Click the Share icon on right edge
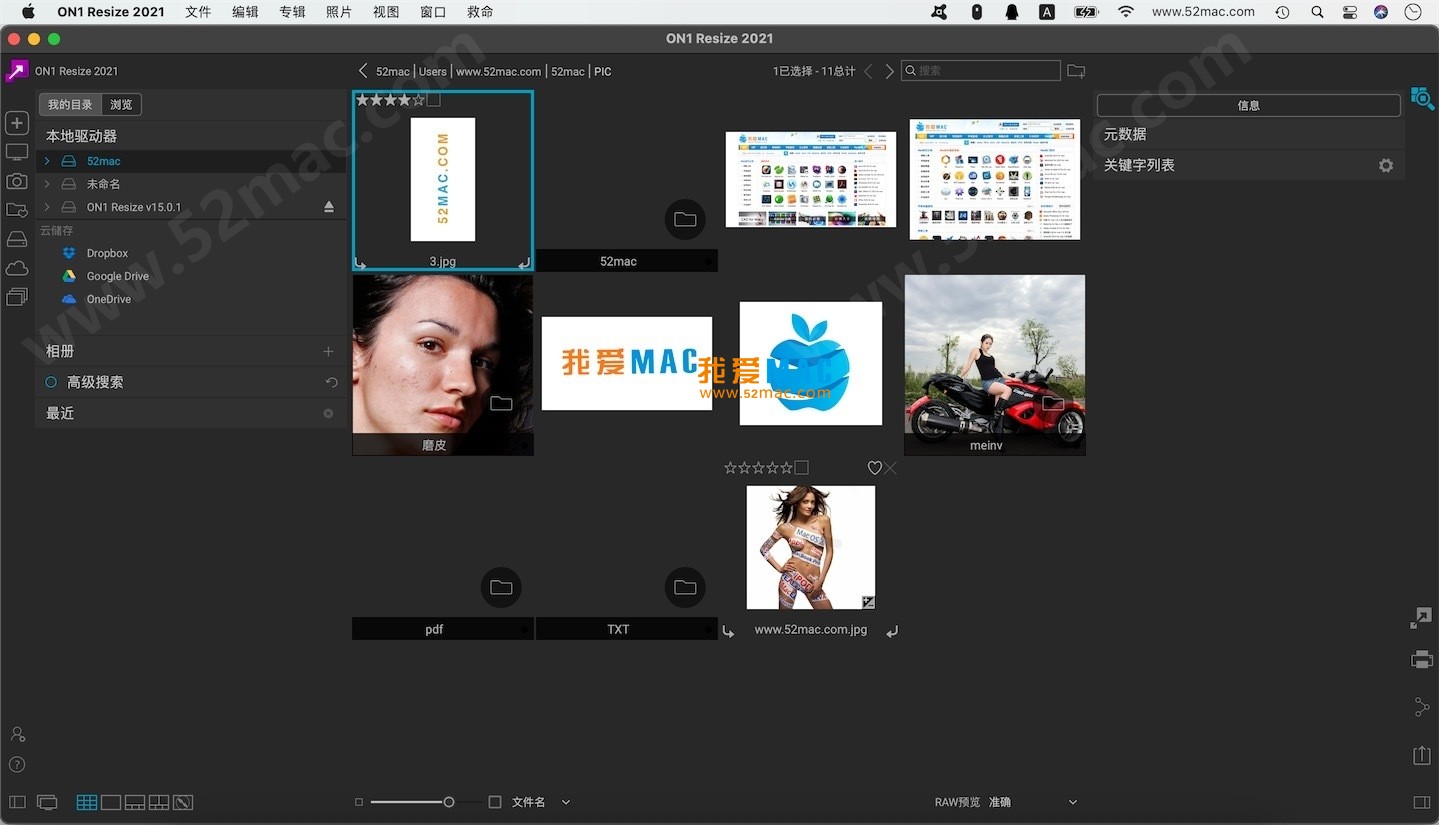The image size is (1439, 825). (1422, 707)
